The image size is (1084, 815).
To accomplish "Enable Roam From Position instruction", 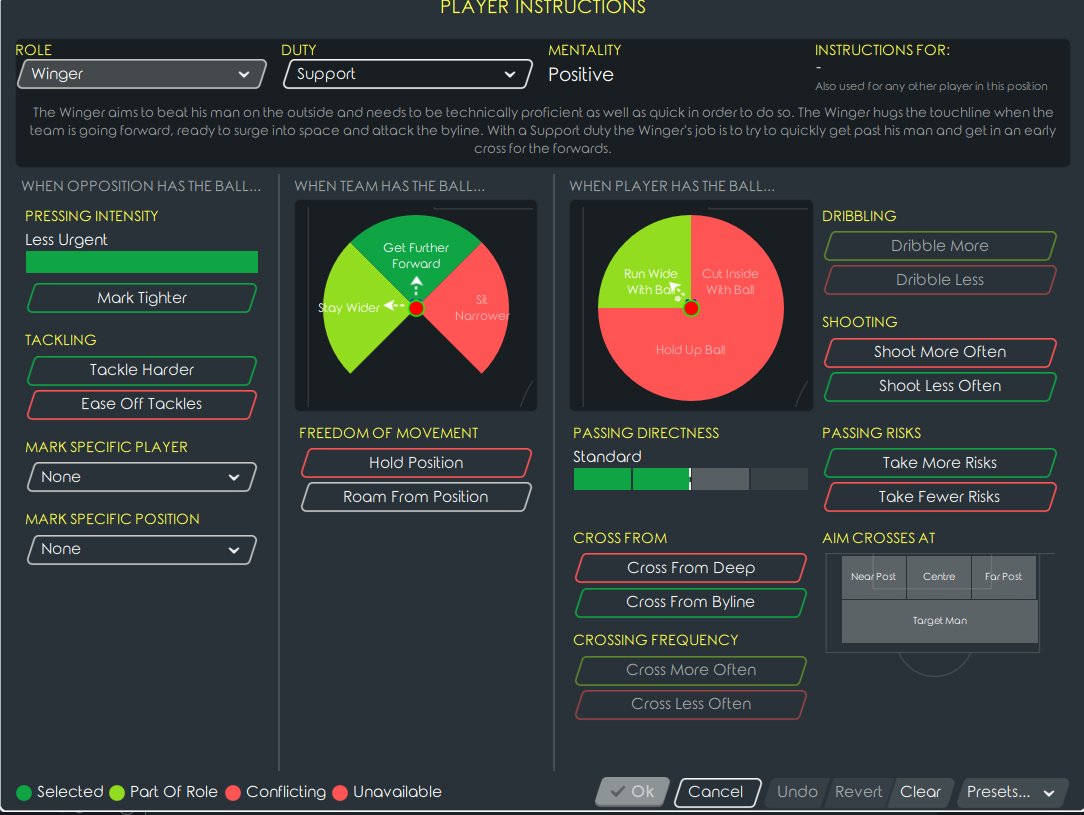I will (416, 497).
